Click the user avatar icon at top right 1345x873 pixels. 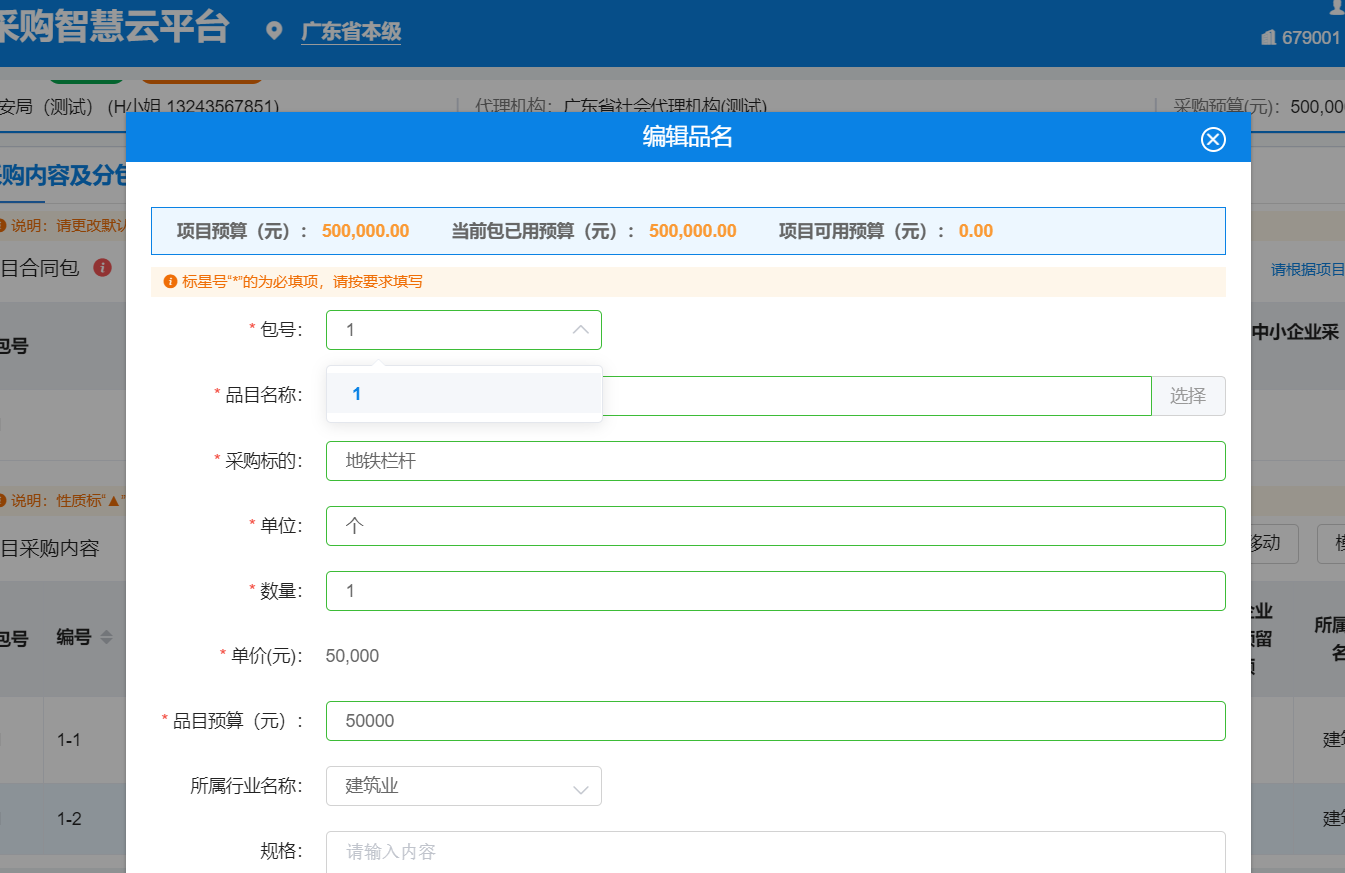(x=1337, y=8)
